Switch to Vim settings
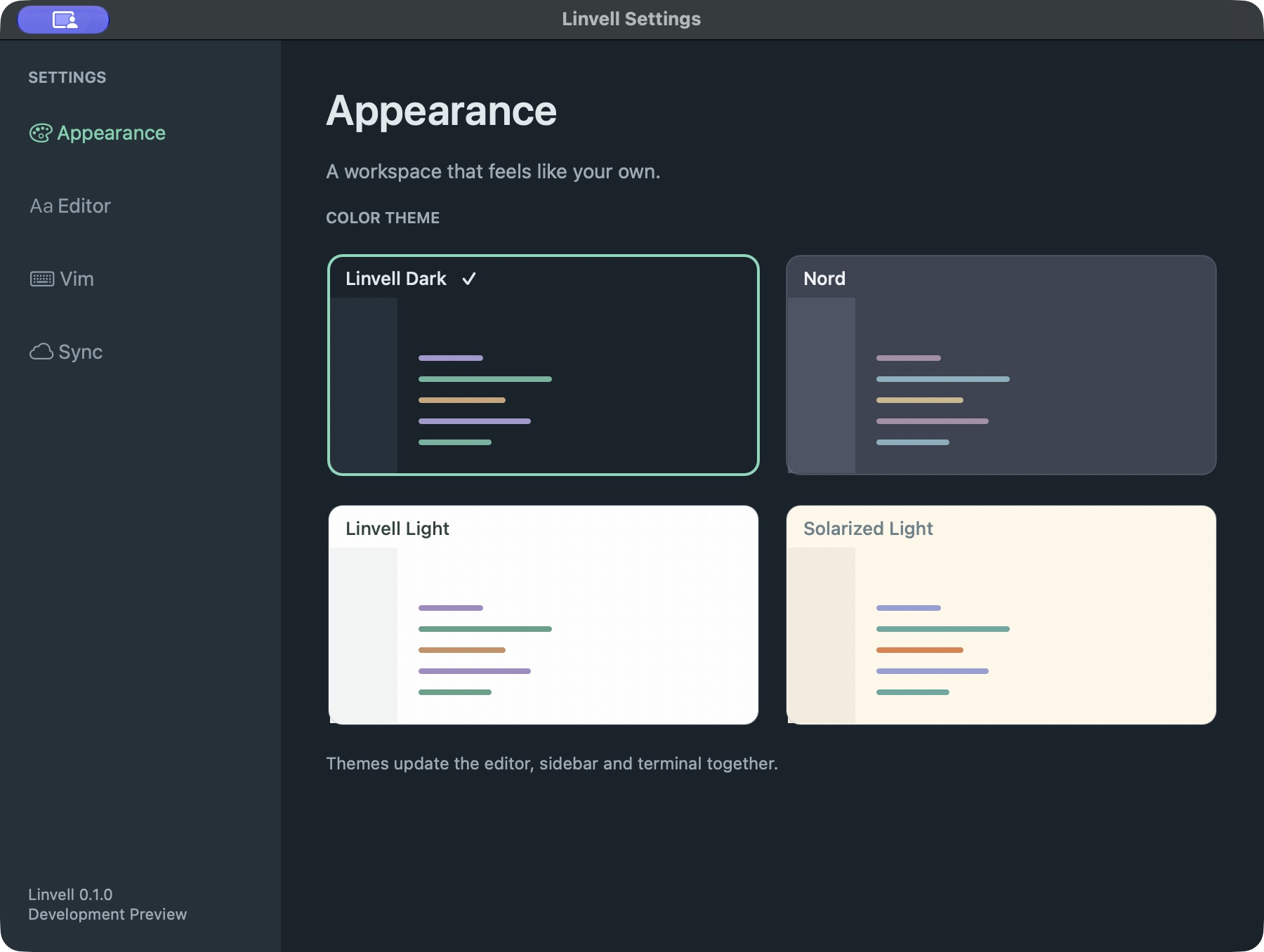1264x952 pixels. tap(62, 279)
